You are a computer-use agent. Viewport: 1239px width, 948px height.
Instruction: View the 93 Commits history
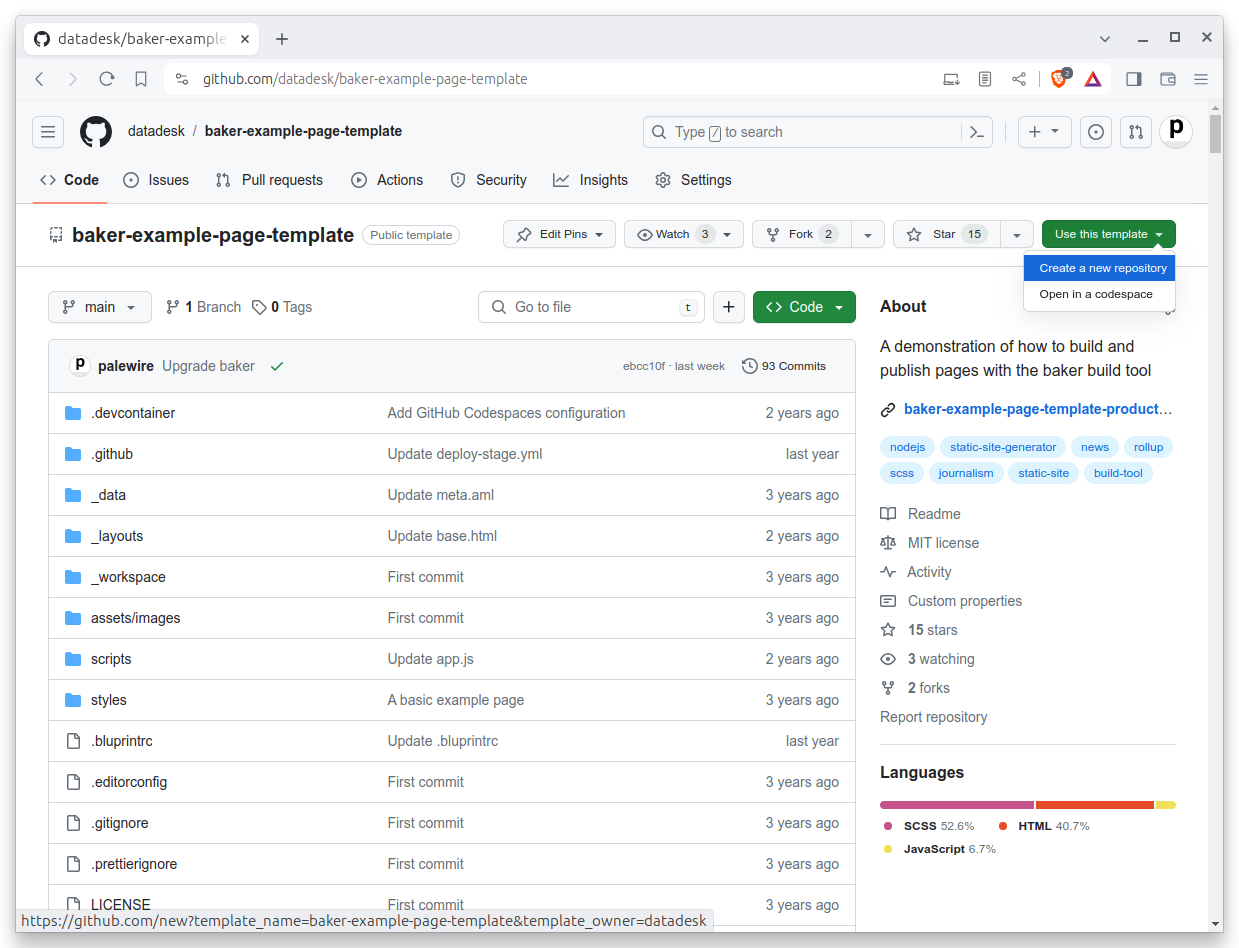point(784,366)
